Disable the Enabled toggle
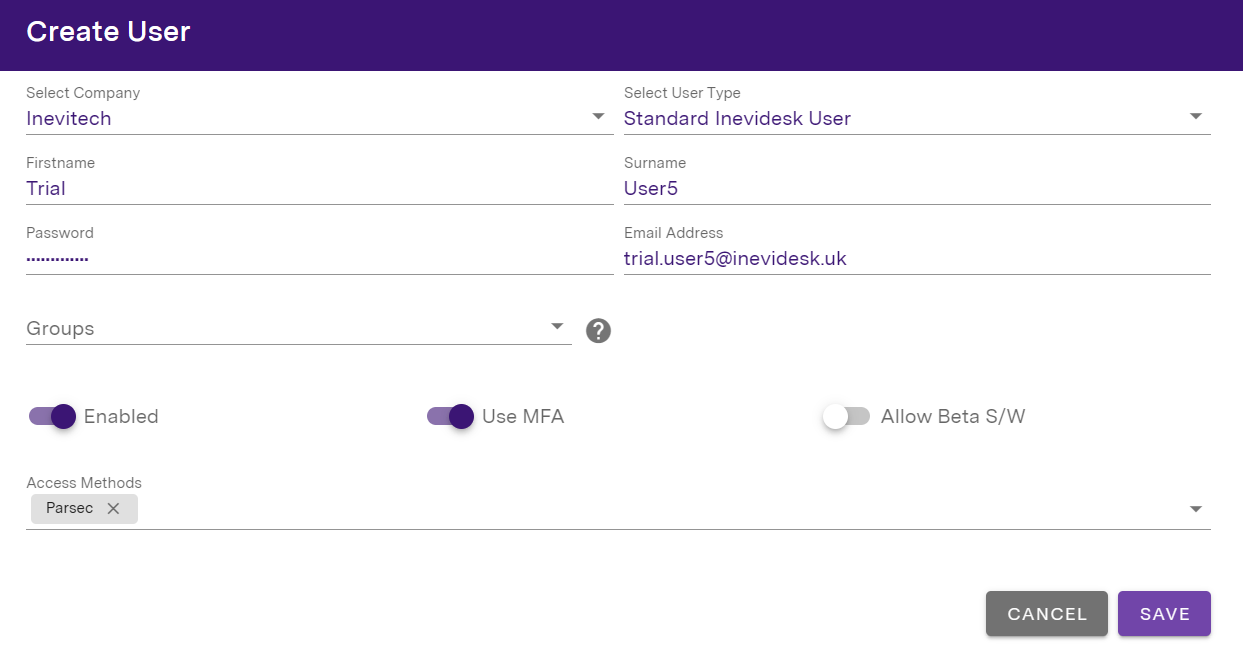The height and width of the screenshot is (646, 1243). [x=51, y=416]
